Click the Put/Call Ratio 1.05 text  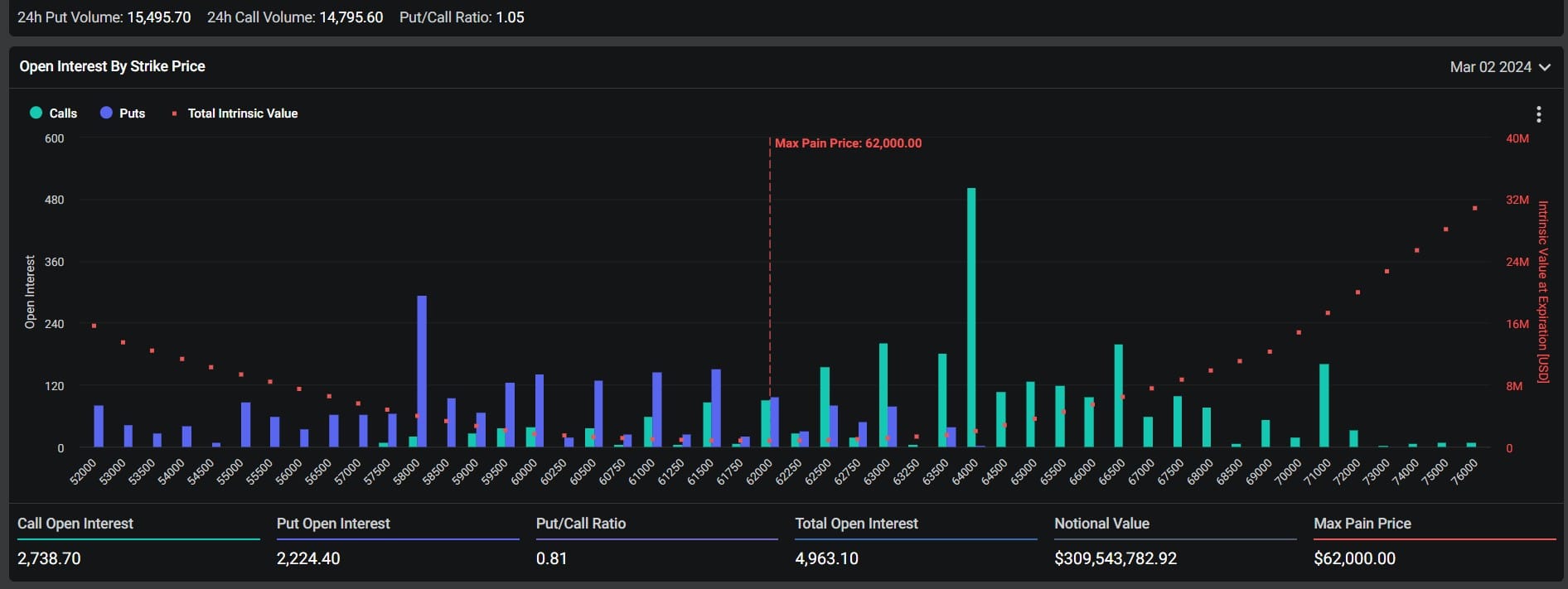coord(462,17)
